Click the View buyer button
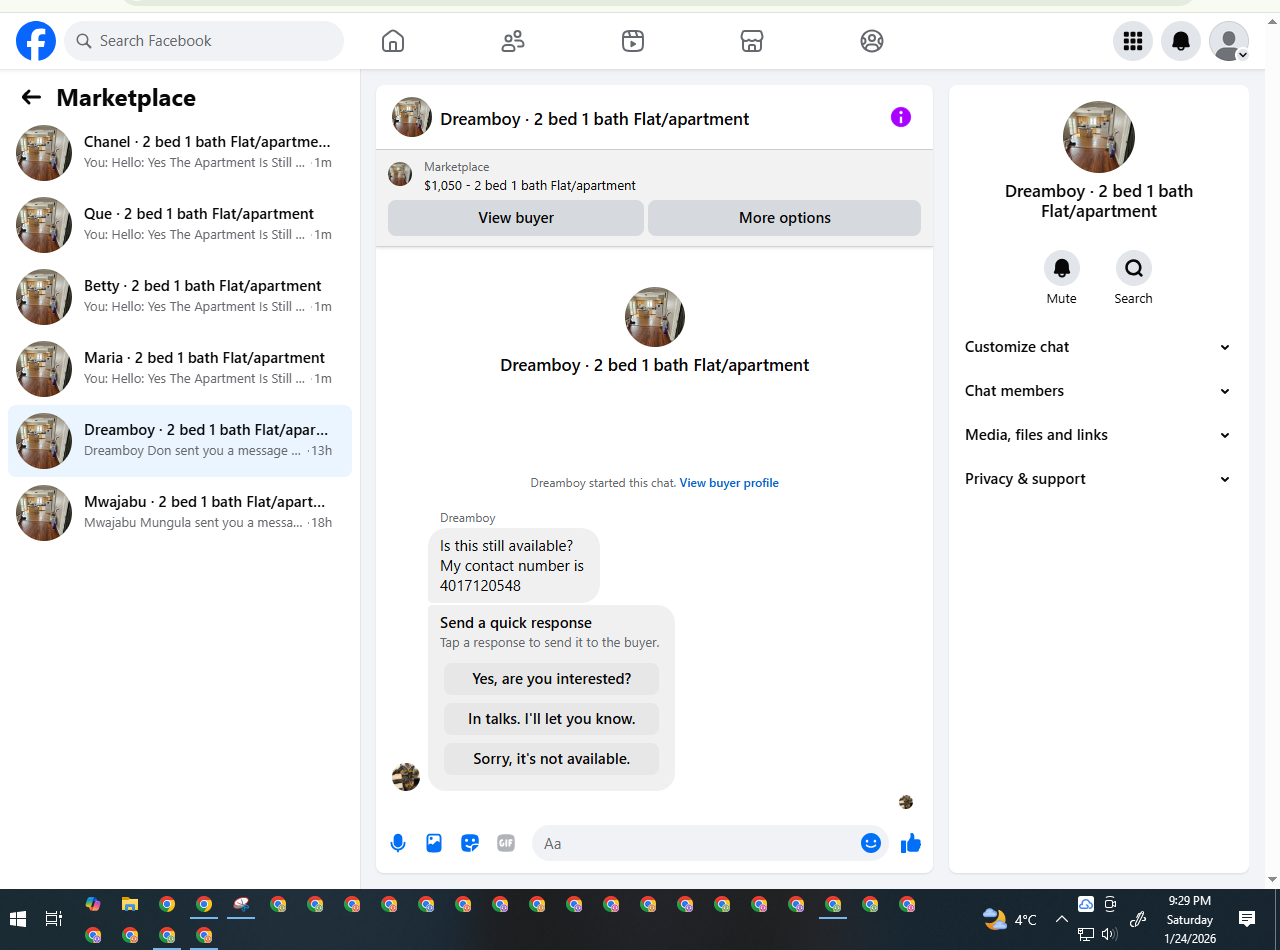The width and height of the screenshot is (1280, 950). [516, 218]
